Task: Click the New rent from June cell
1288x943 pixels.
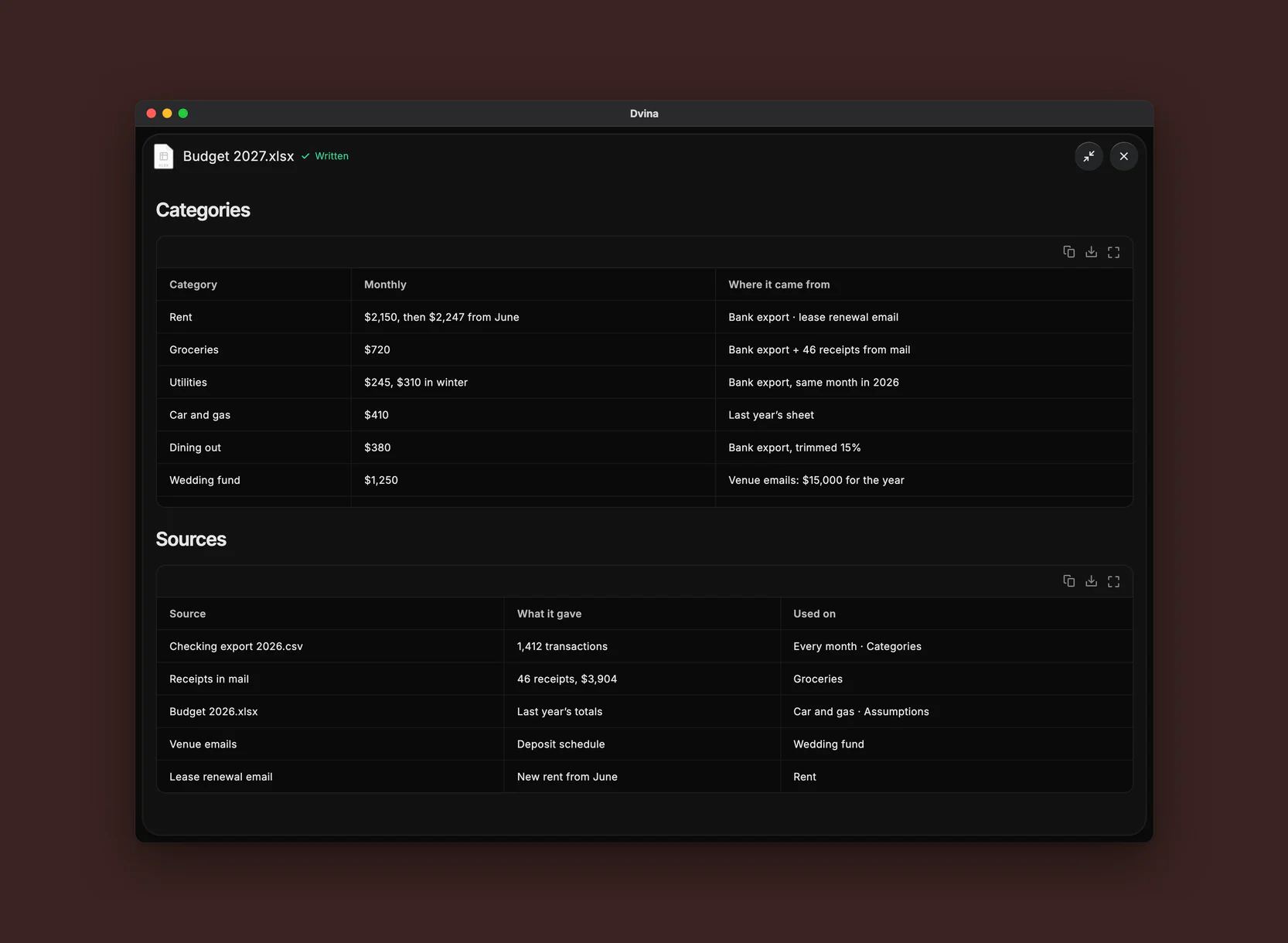Action: pos(642,777)
